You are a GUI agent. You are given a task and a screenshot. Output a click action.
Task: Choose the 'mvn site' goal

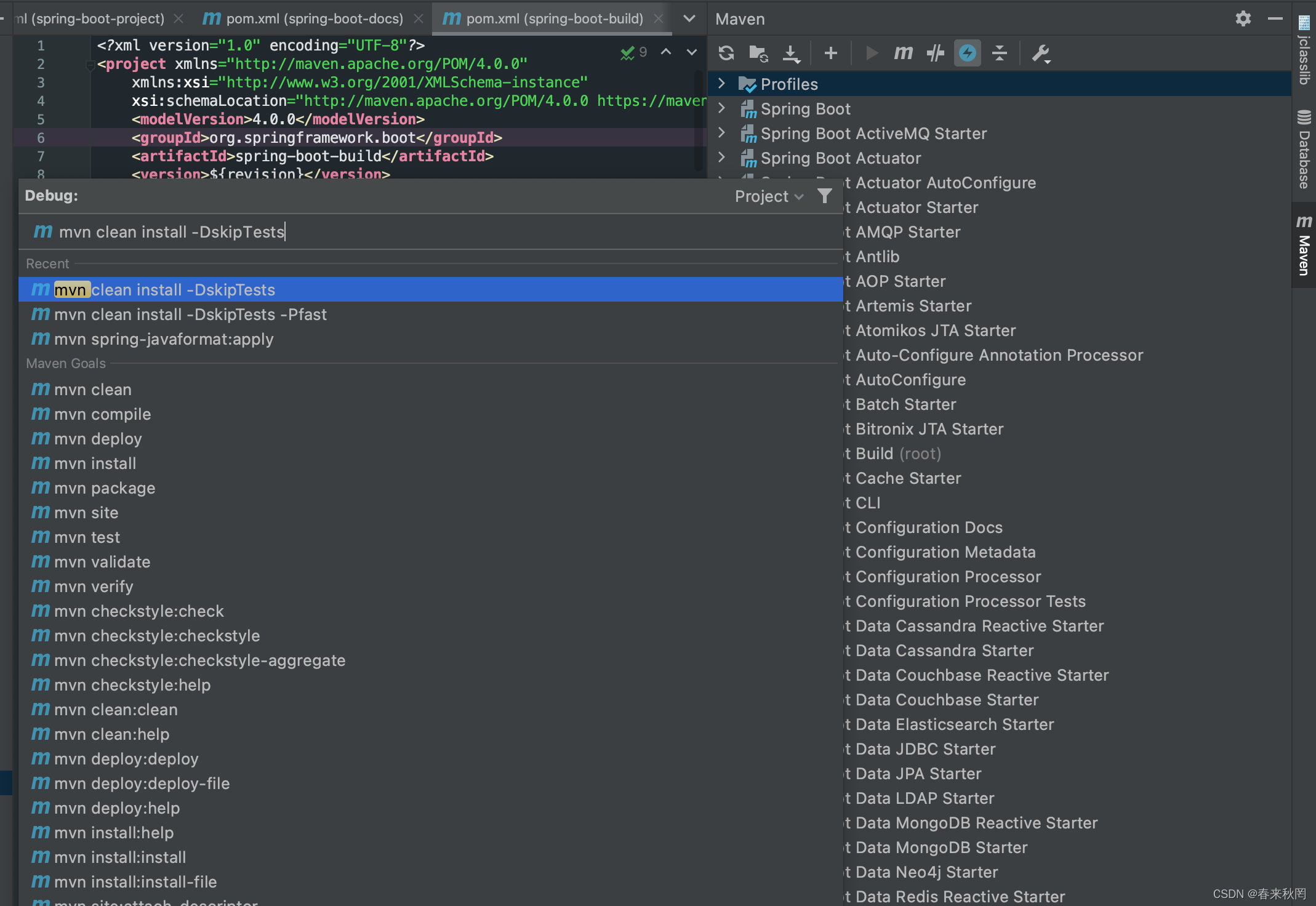431,513
